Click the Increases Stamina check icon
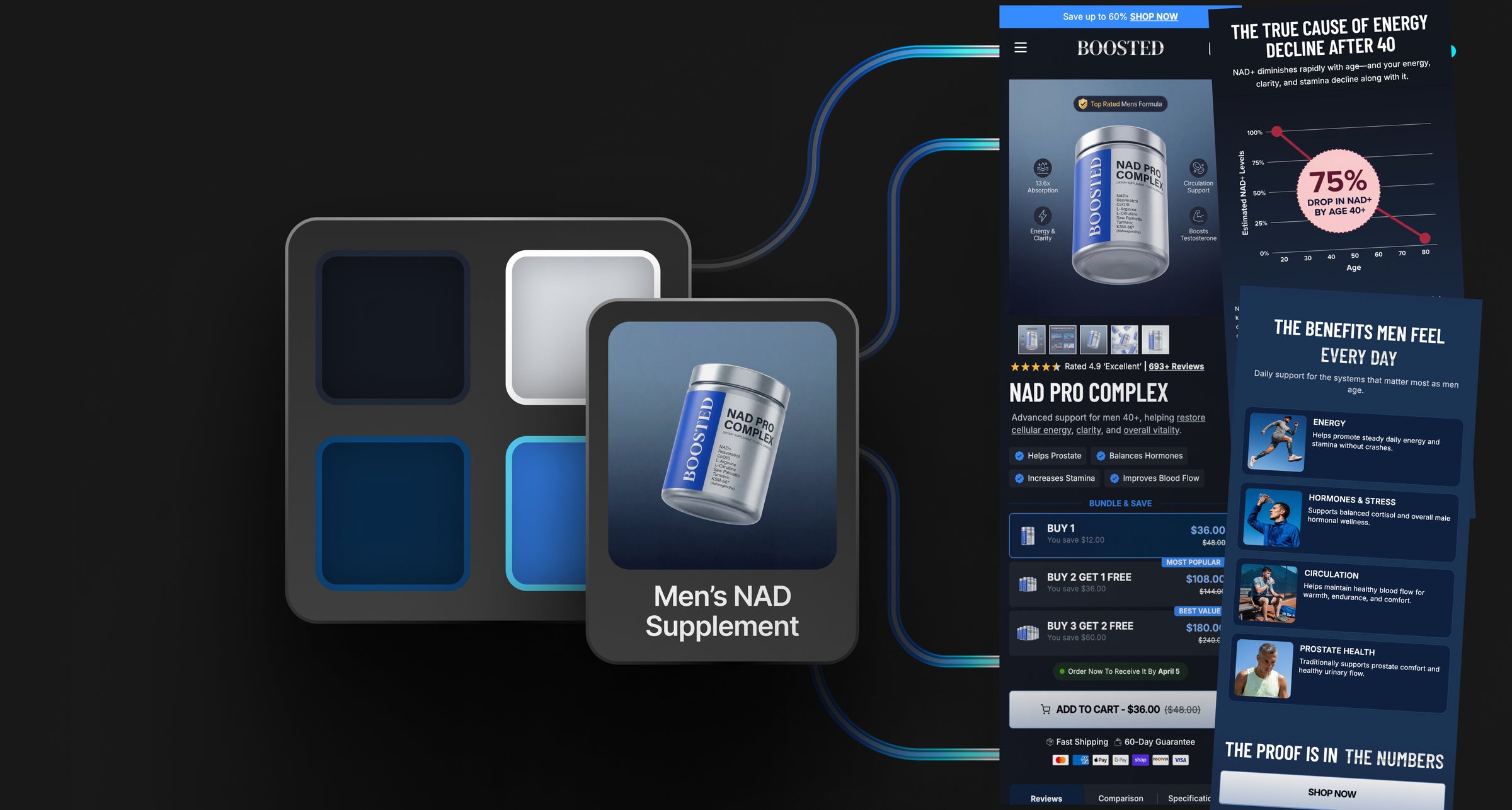1512x810 pixels. point(1019,478)
